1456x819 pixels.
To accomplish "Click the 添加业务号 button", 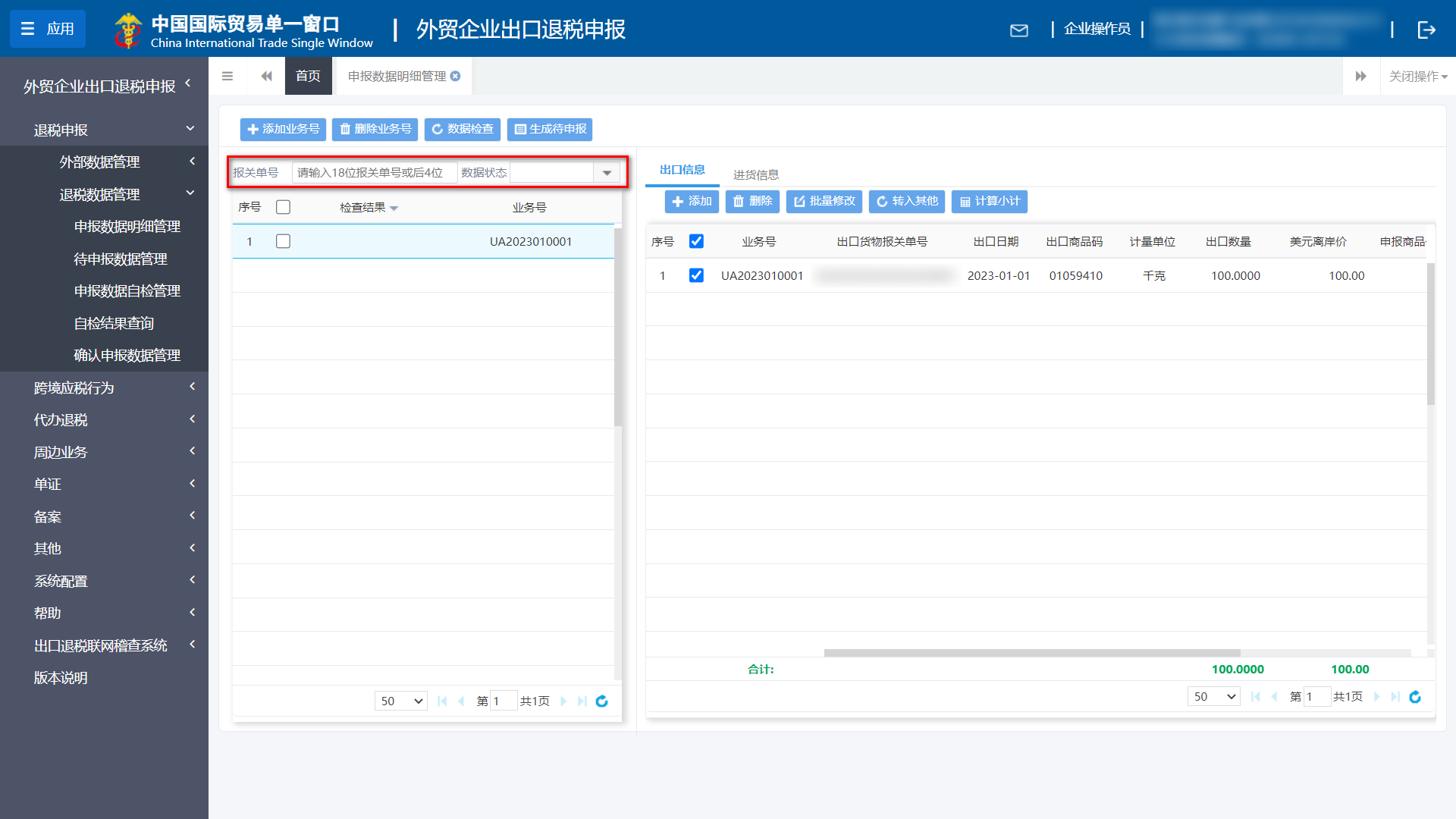I will [283, 129].
